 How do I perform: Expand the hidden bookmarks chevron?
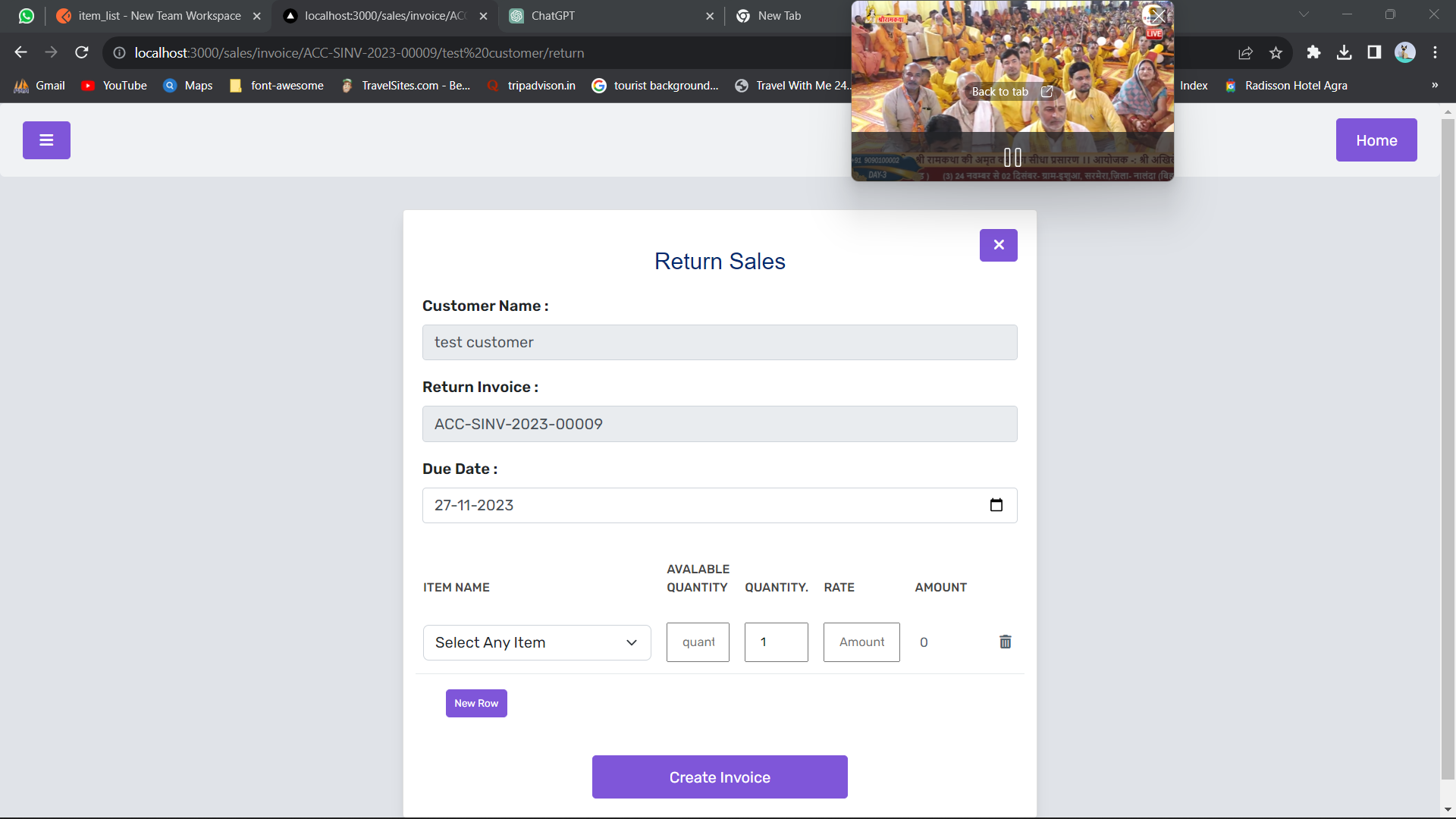point(1434,85)
